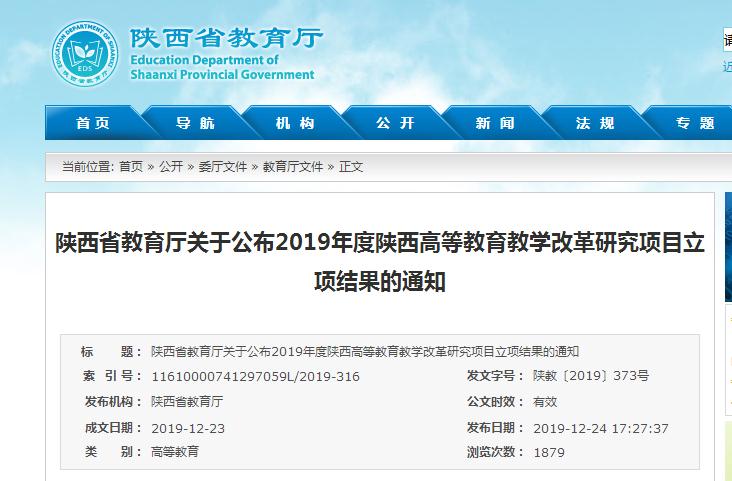This screenshot has height=481, width=732.
Task: Select the 公开 tab in the blue navigation bar
Action: (x=395, y=123)
